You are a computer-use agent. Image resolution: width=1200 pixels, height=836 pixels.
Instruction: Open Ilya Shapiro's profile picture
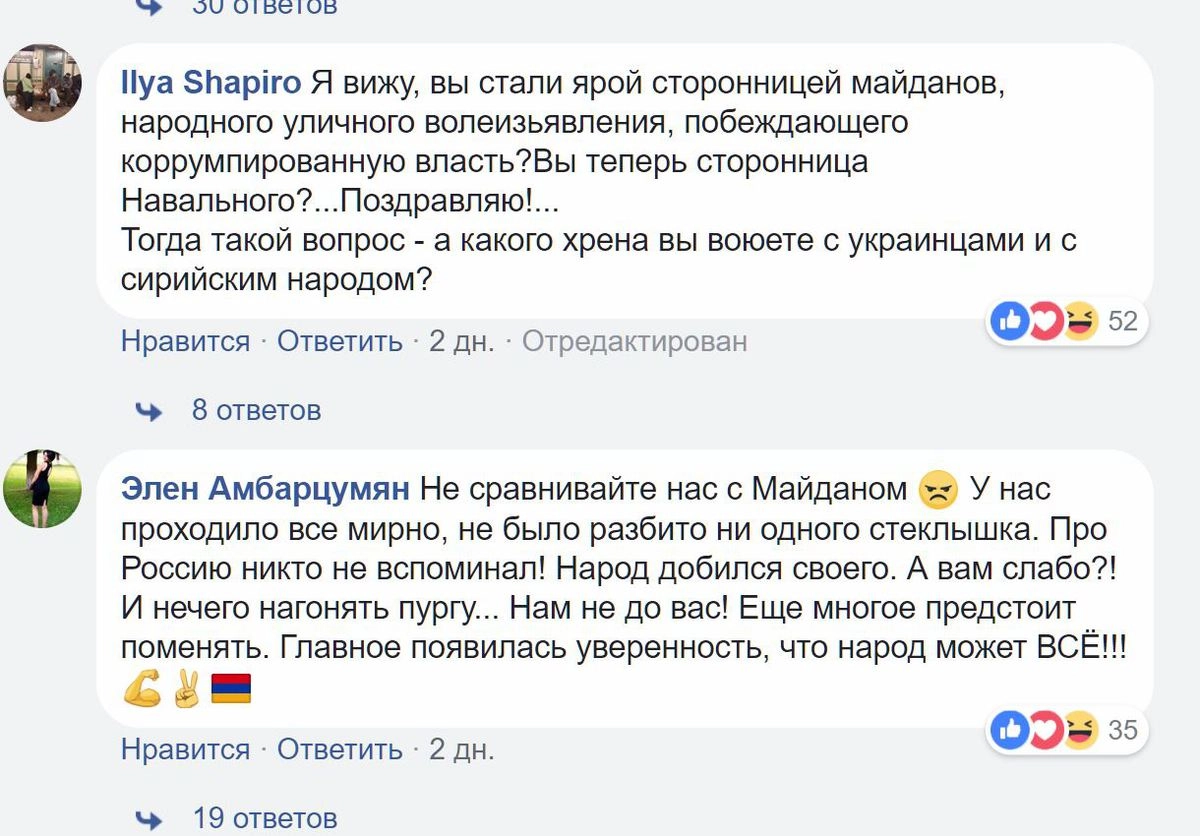[x=43, y=83]
